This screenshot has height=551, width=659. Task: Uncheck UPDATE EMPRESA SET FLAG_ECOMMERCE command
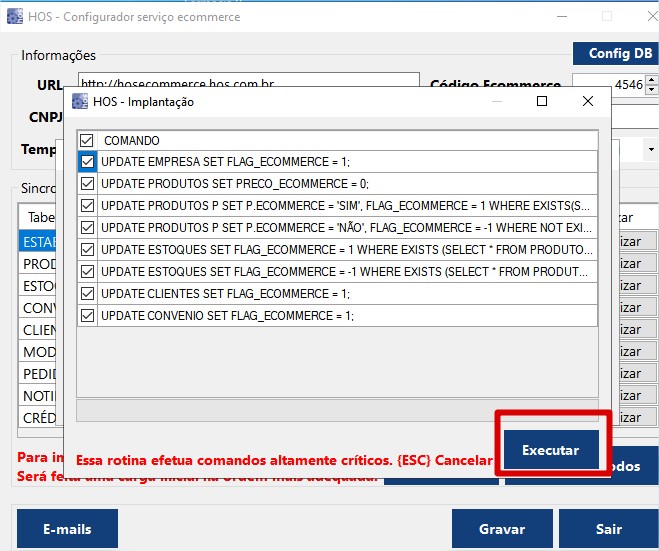pyautogui.click(x=88, y=161)
